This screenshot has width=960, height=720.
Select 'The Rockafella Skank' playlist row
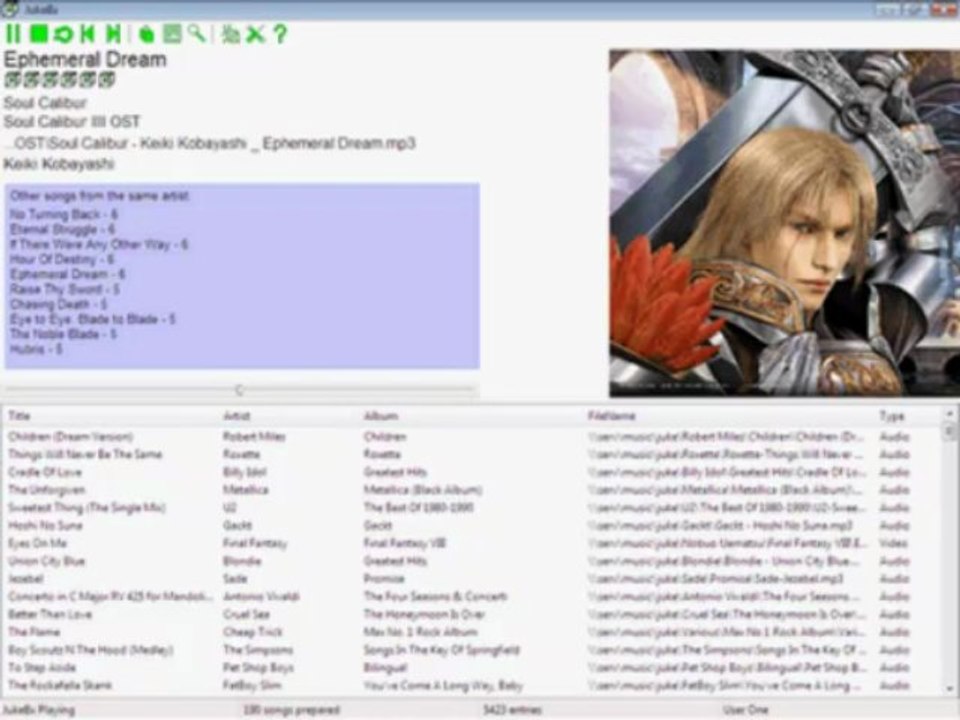[471, 686]
